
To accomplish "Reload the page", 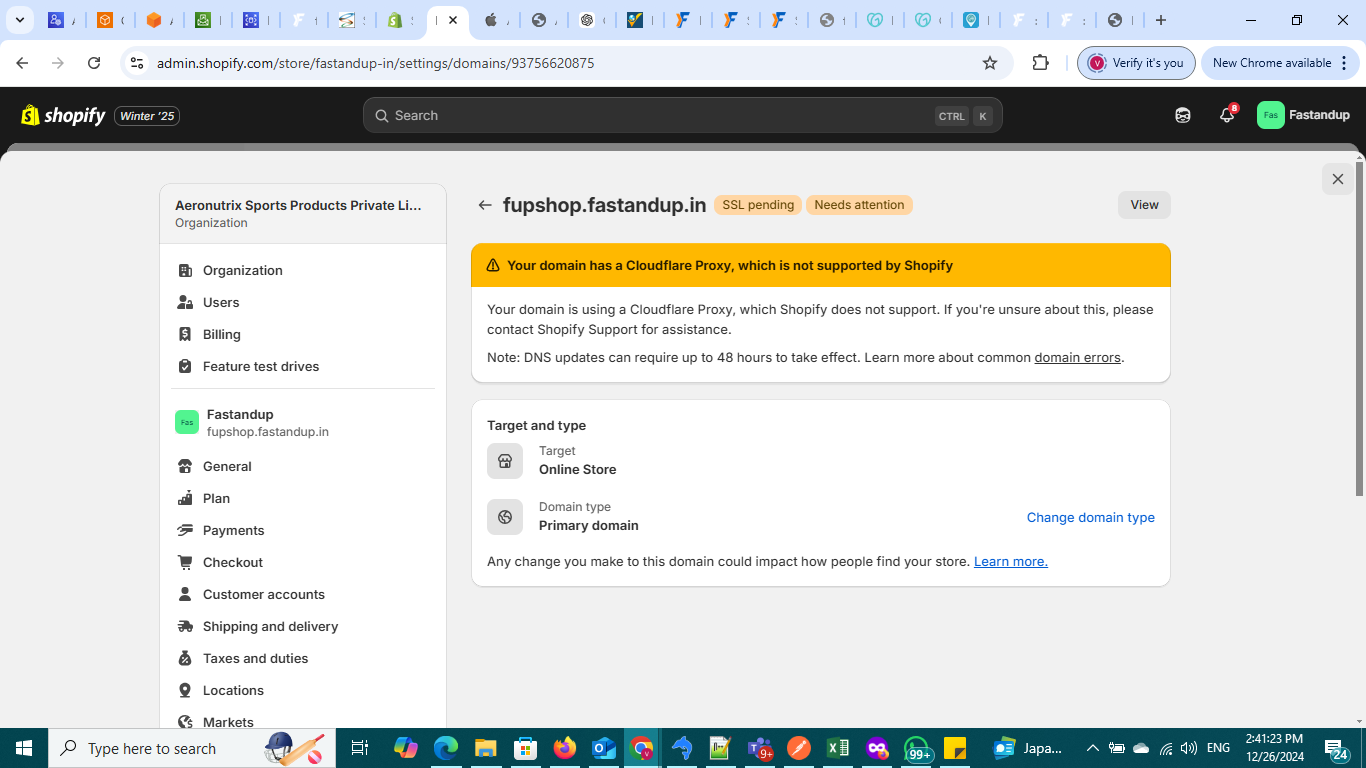I will (x=94, y=63).
